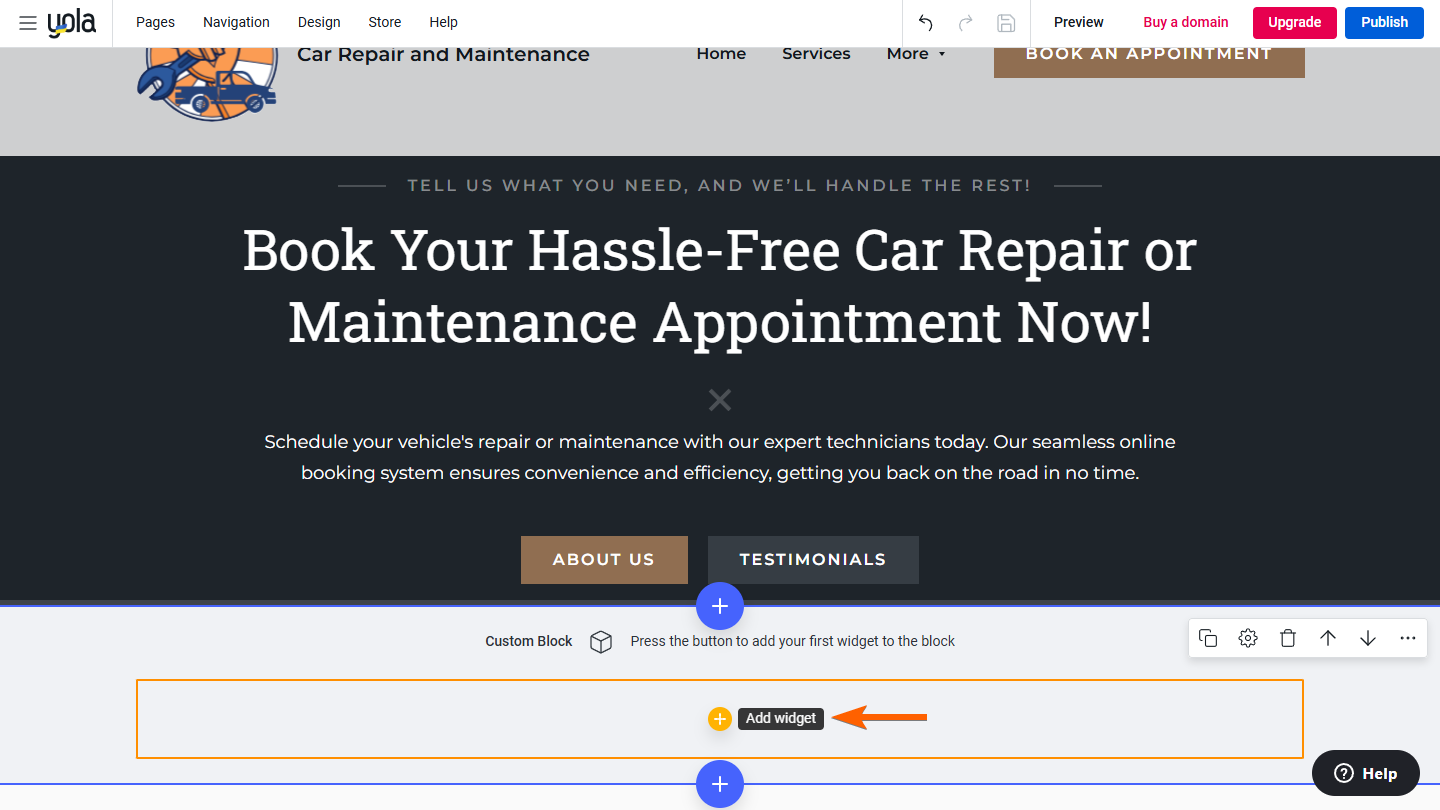Open the Help chat widget
Image resolution: width=1440 pixels, height=810 pixels.
[1366, 773]
